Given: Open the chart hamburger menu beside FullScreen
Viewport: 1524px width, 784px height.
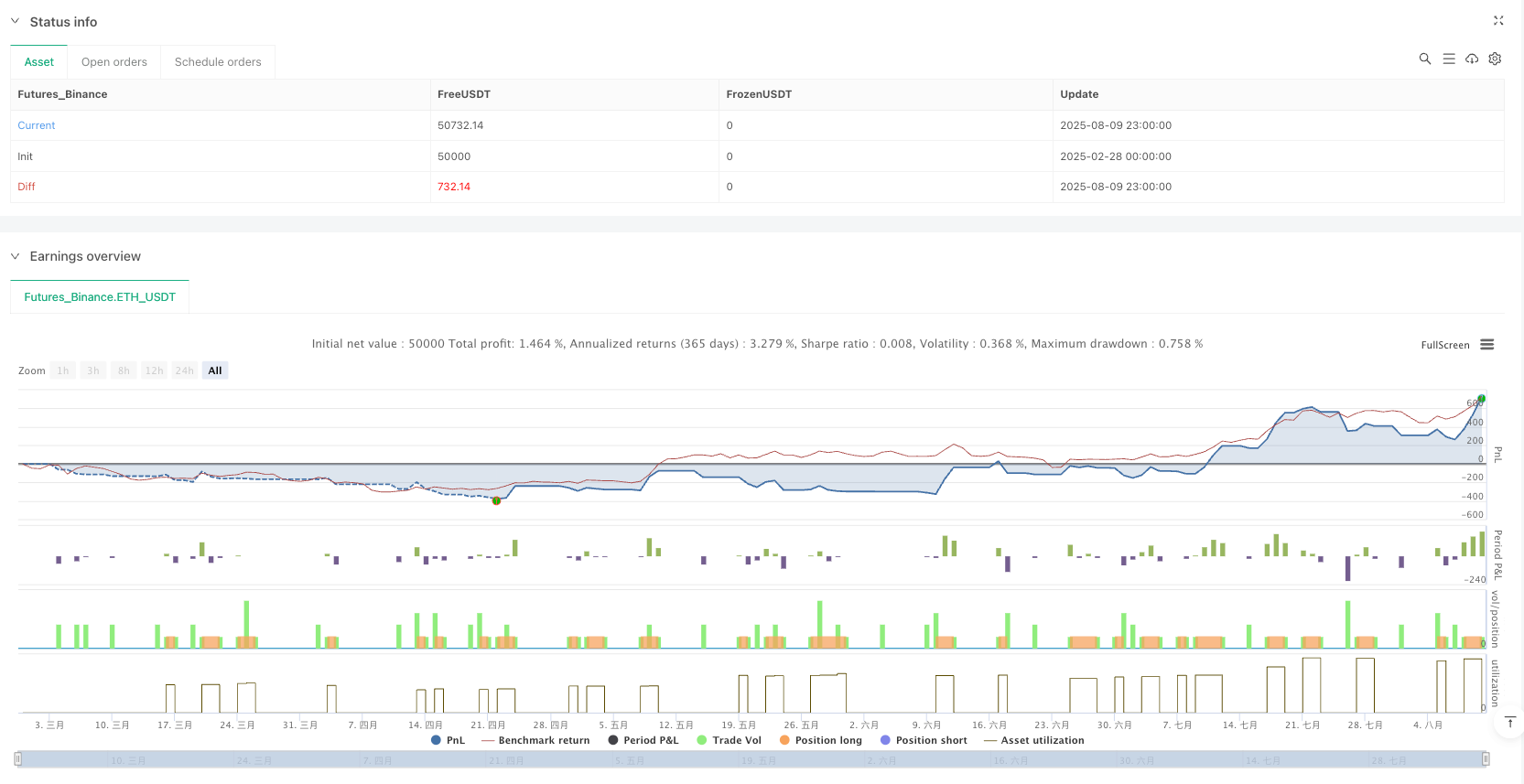Looking at the screenshot, I should (1486, 345).
